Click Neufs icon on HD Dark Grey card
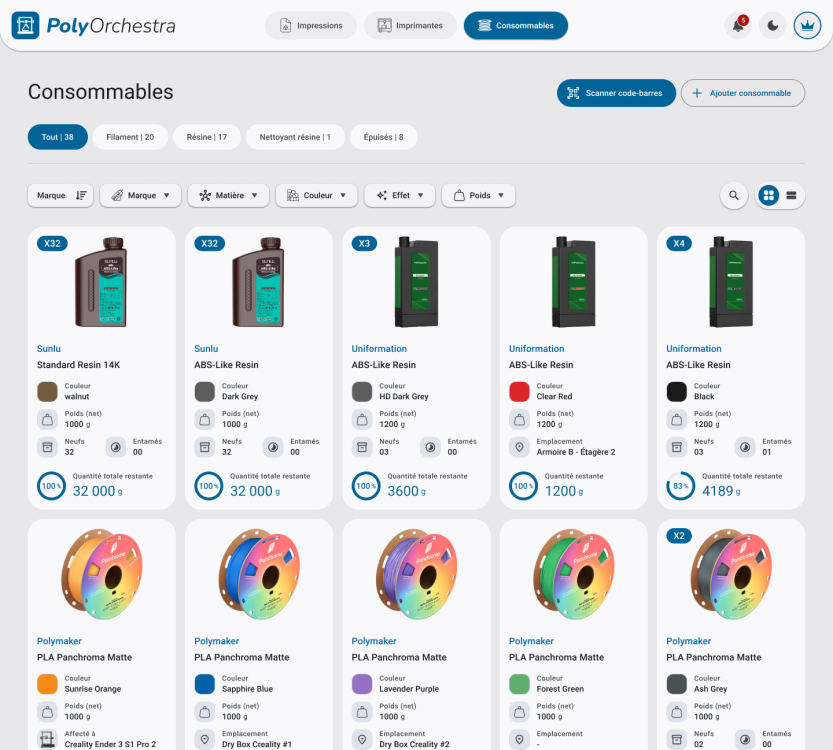833x750 pixels. pyautogui.click(x=362, y=447)
